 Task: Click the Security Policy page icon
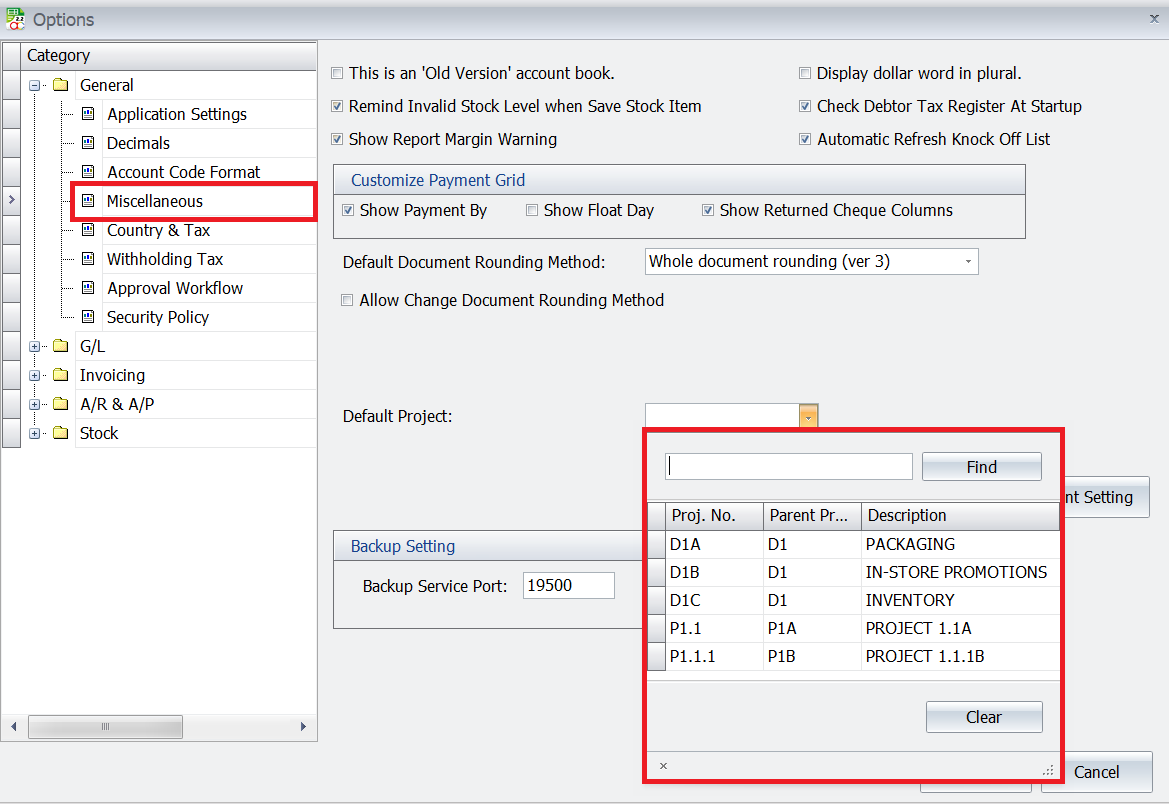[x=88, y=317]
